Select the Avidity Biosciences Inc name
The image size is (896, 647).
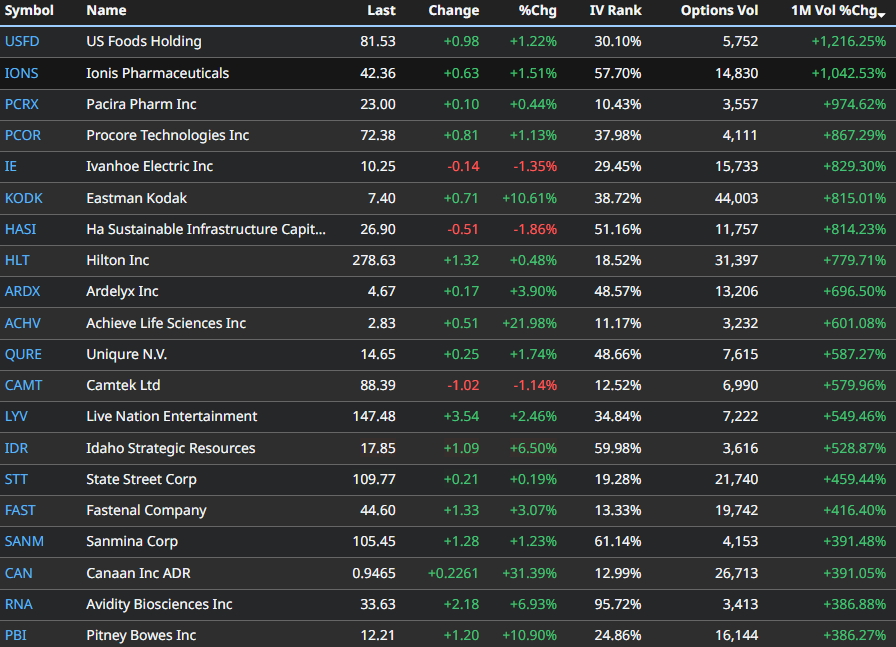click(159, 604)
